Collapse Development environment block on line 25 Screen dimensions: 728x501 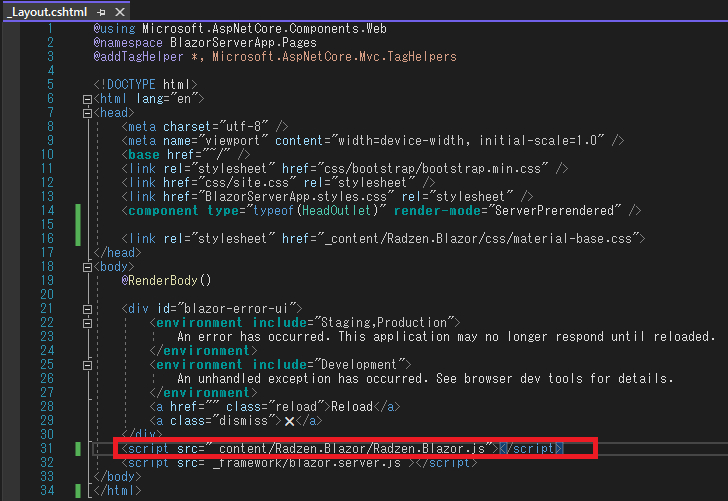point(87,365)
